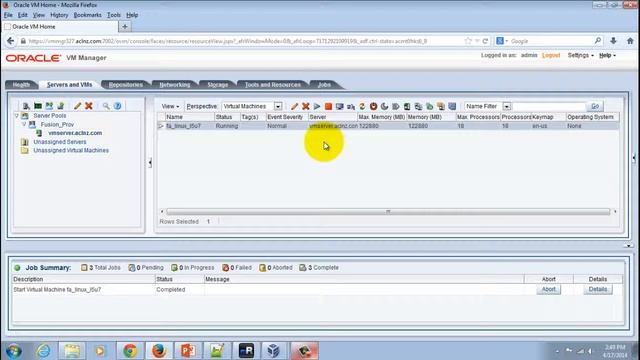The width and height of the screenshot is (640, 360).
Task: Open the View dropdown menu
Action: click(170, 106)
